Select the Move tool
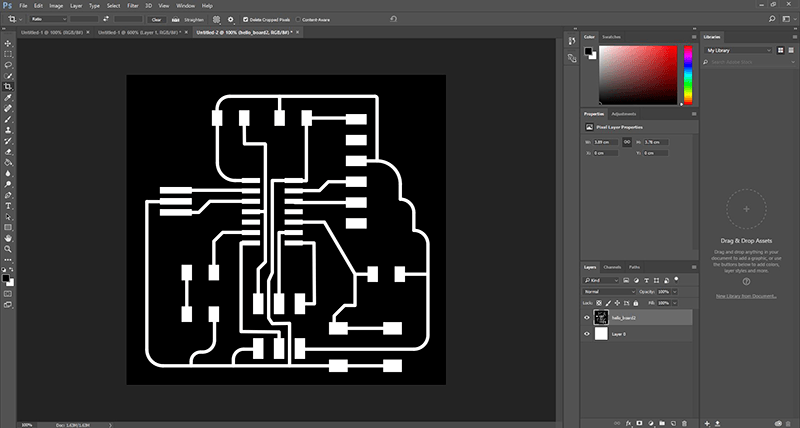Screen dimensions: 800x428 [8, 44]
